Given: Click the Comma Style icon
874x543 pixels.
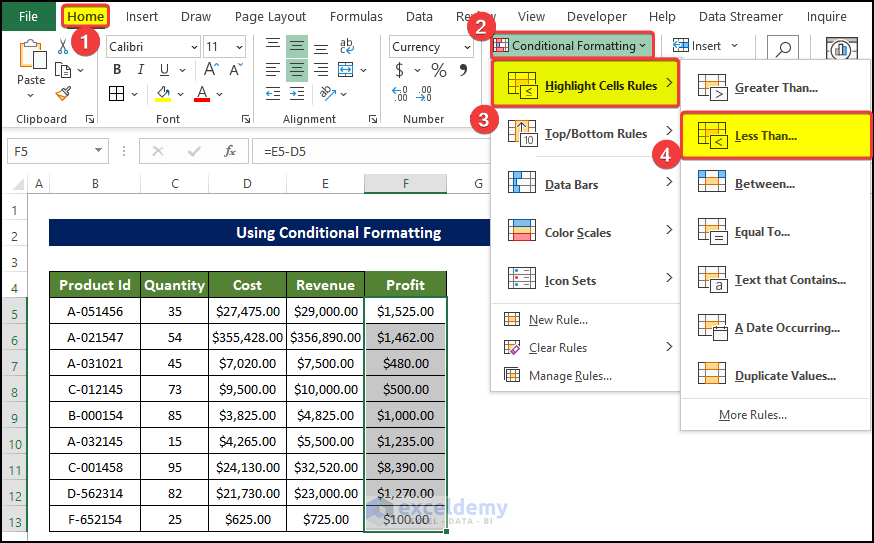Looking at the screenshot, I should pyautogui.click(x=463, y=70).
